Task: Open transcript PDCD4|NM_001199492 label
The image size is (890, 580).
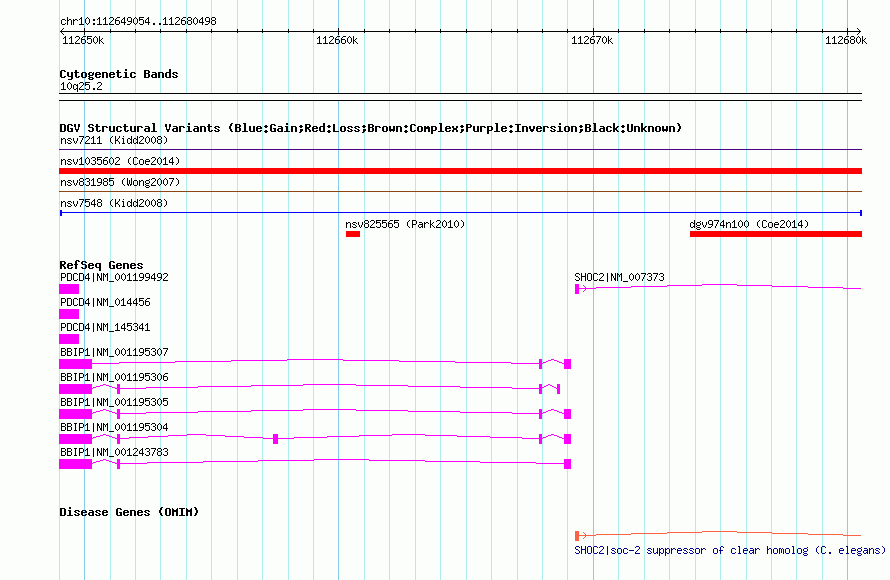Action: pos(114,278)
